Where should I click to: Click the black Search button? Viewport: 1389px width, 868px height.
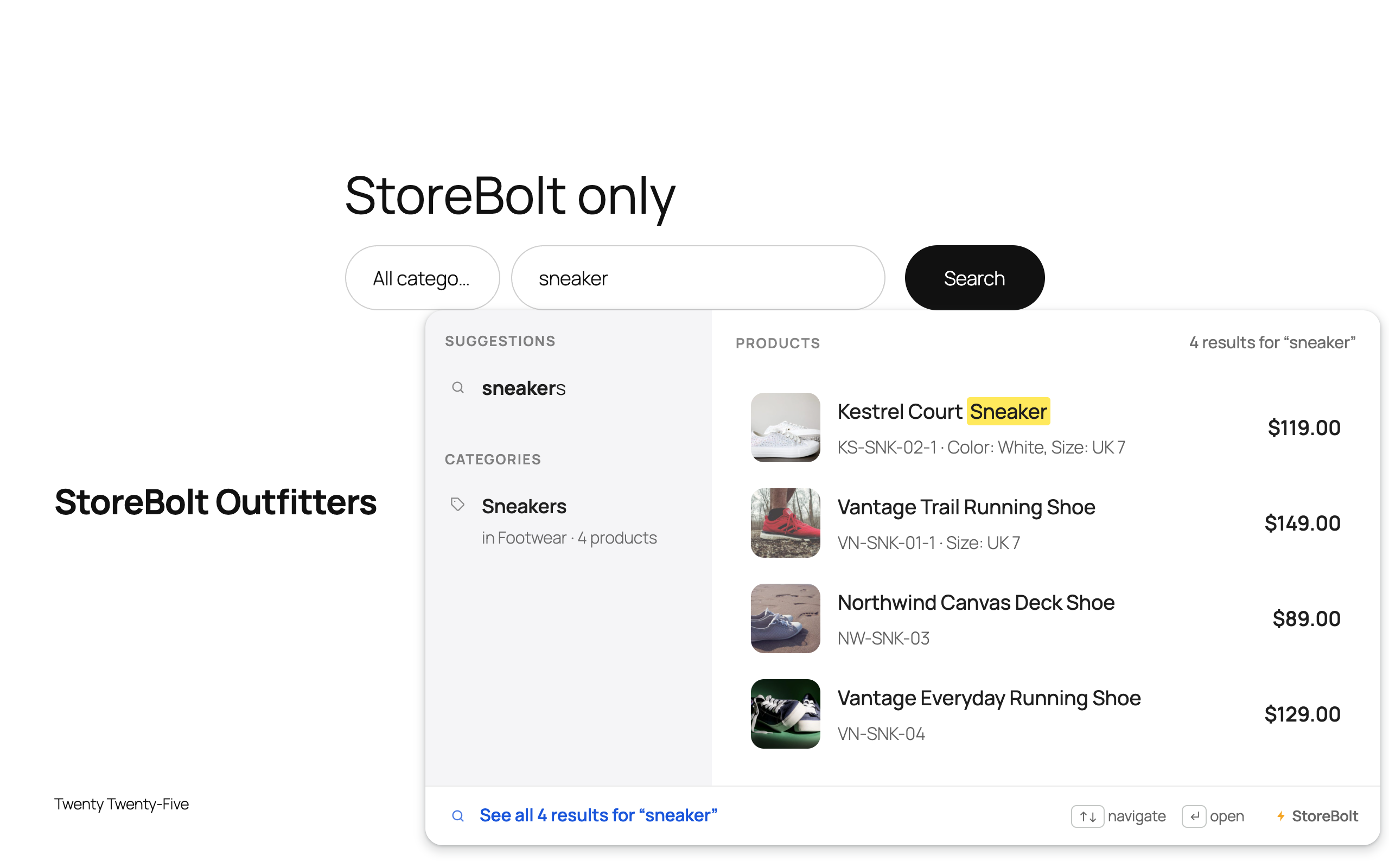pyautogui.click(x=974, y=278)
